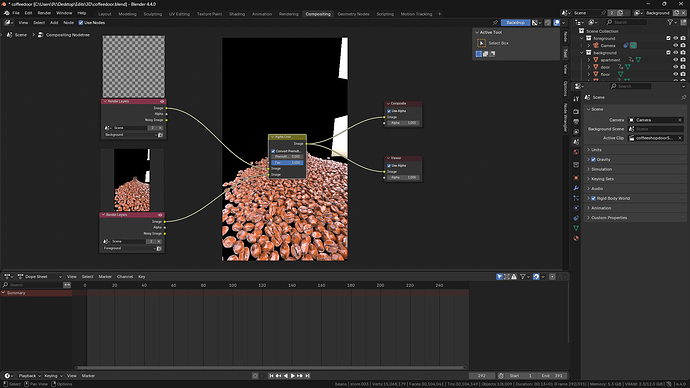This screenshot has width=690, height=388.
Task: Jump to the first frame
Action: 271,376
